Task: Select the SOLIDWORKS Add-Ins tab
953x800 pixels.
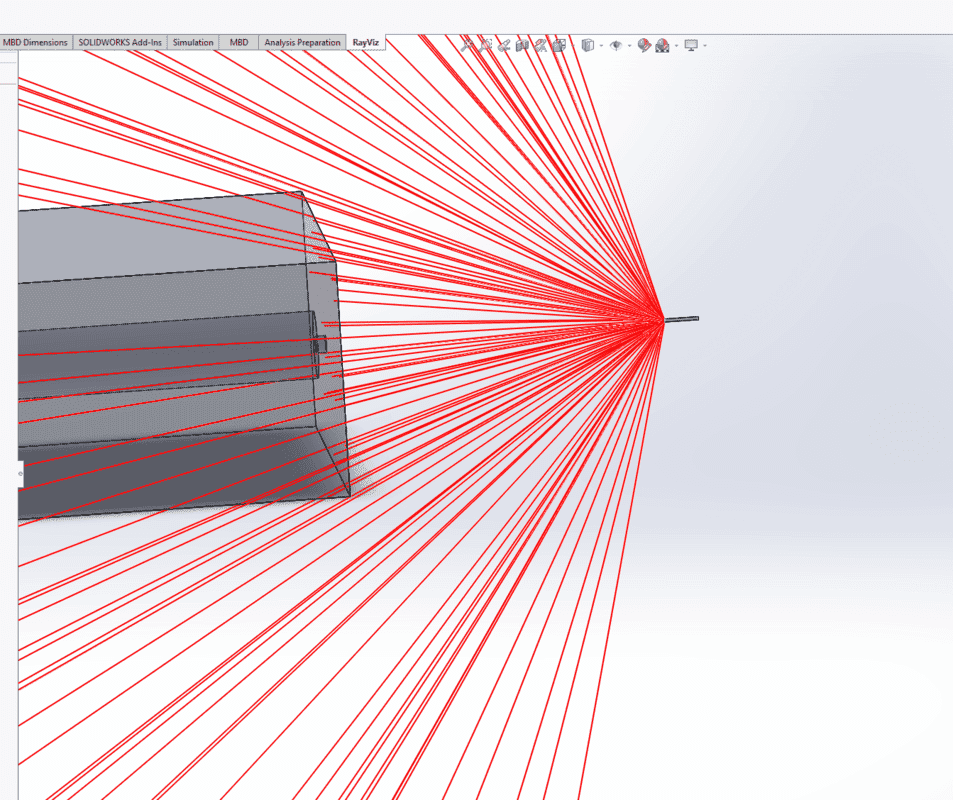Action: (x=120, y=42)
